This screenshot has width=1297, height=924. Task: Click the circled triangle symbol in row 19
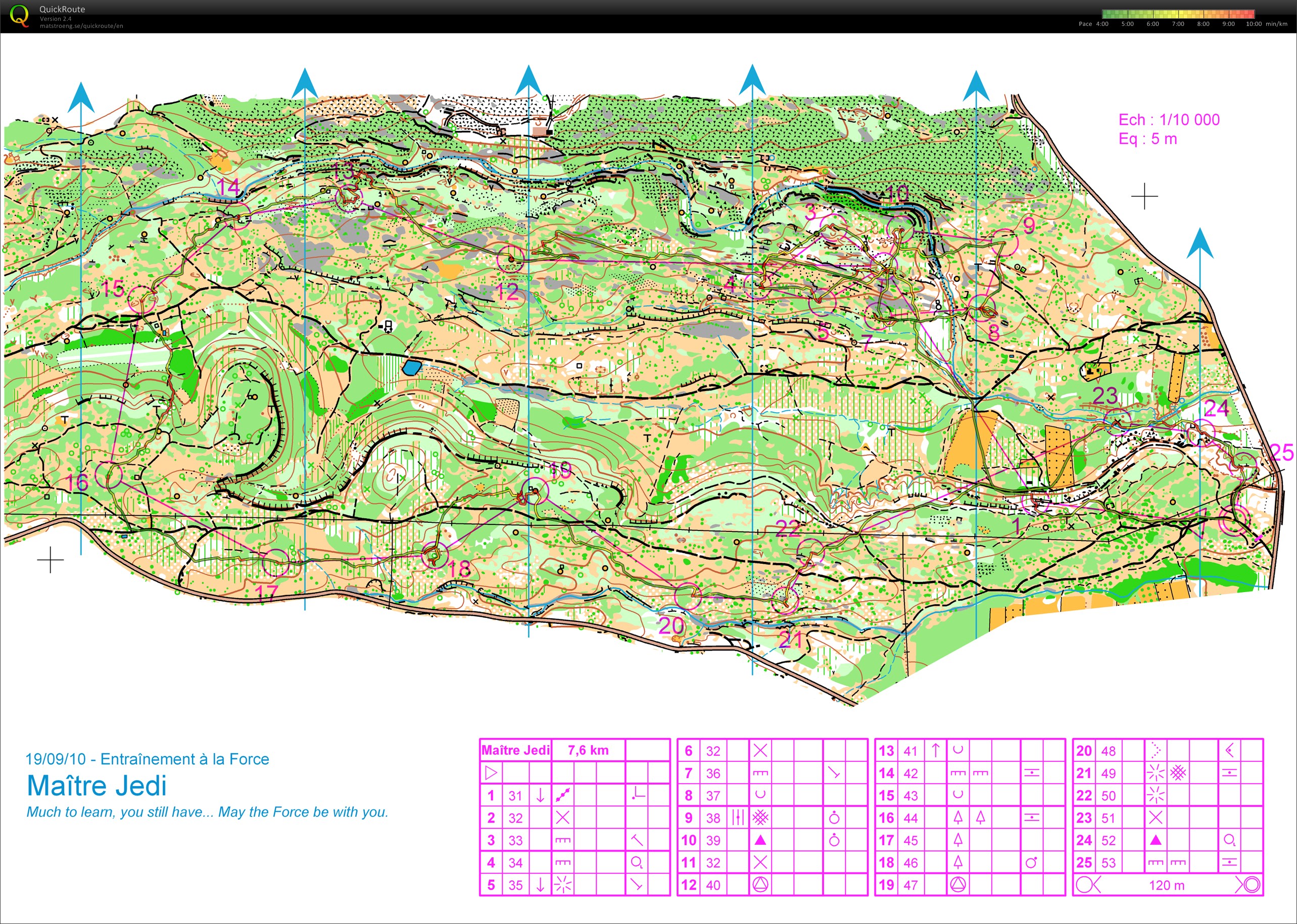coord(958,885)
